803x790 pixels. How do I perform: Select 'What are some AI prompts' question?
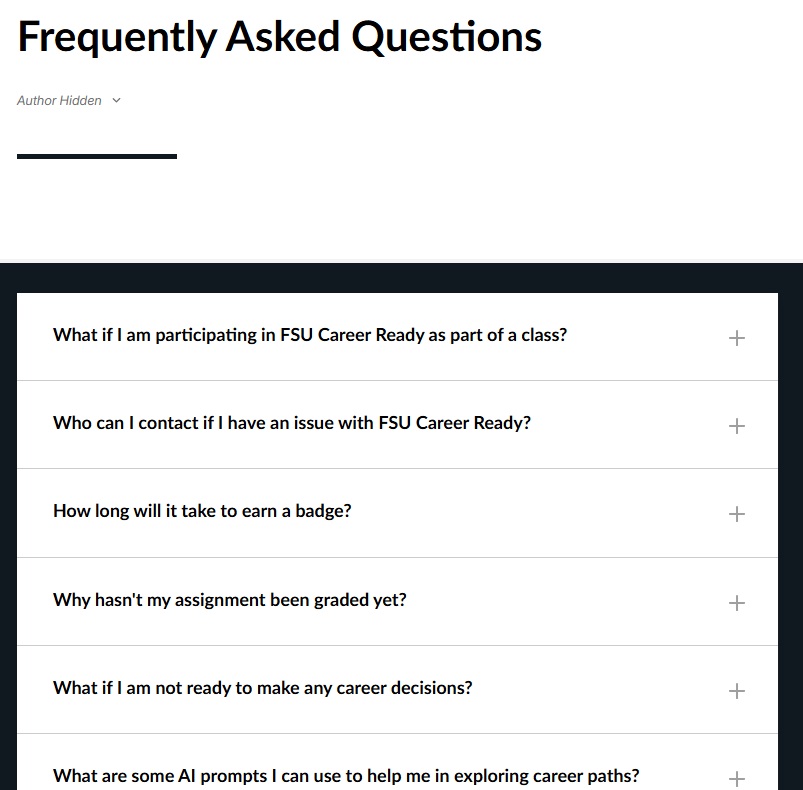(x=346, y=776)
